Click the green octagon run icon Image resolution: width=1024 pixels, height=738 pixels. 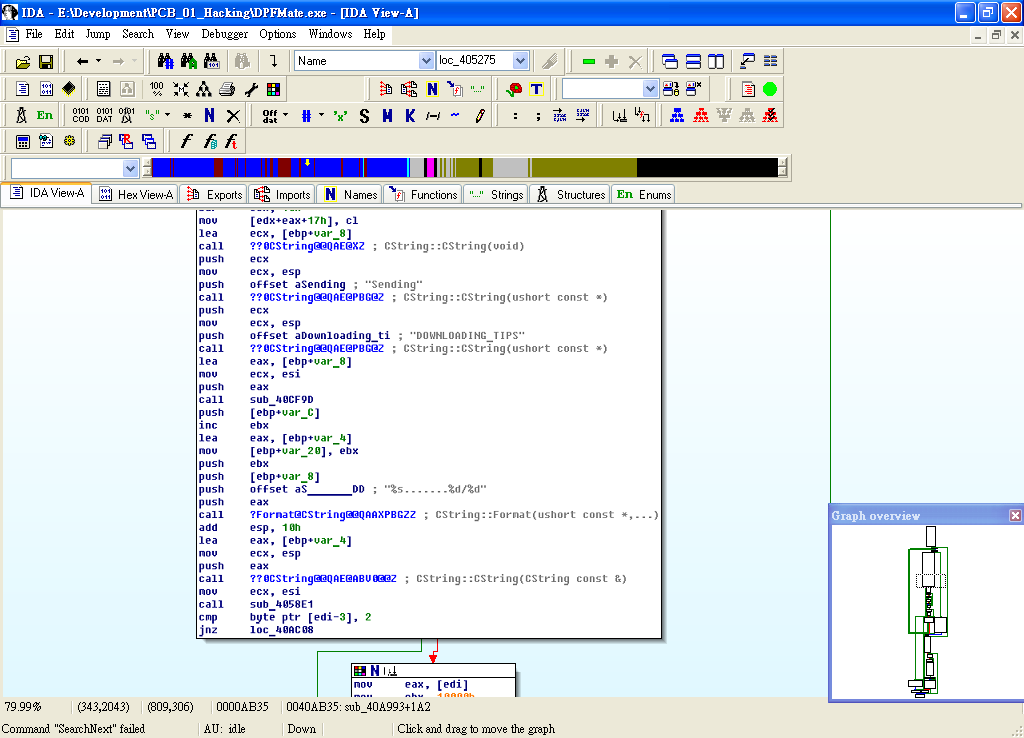click(x=770, y=89)
